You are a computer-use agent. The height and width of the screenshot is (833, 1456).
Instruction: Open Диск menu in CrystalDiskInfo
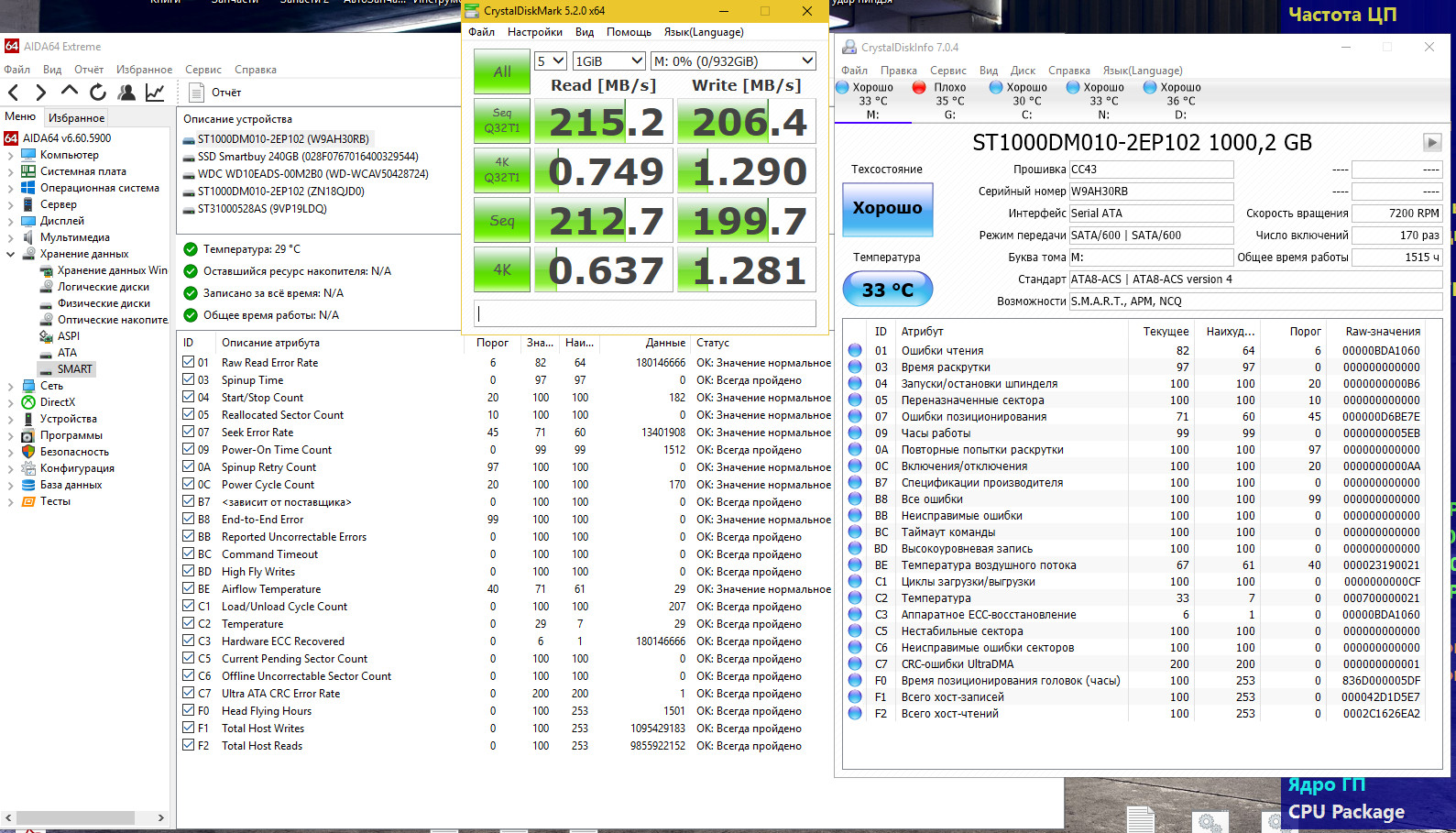pos(1023,71)
